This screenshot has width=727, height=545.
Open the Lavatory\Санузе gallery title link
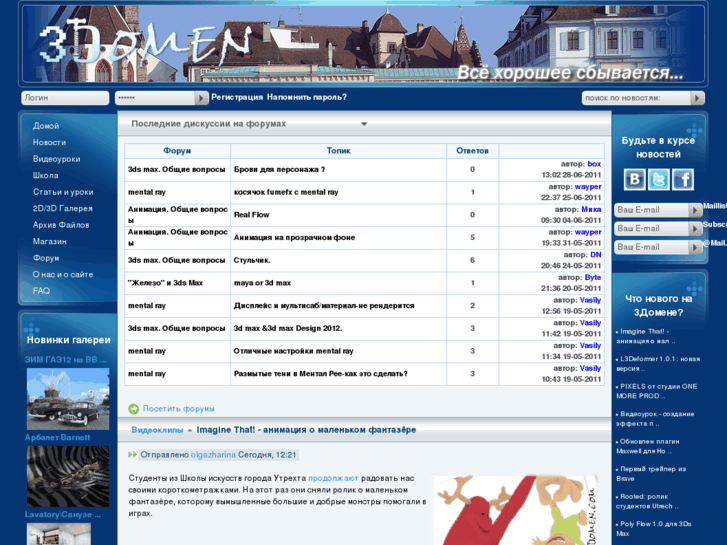[x=63, y=514]
